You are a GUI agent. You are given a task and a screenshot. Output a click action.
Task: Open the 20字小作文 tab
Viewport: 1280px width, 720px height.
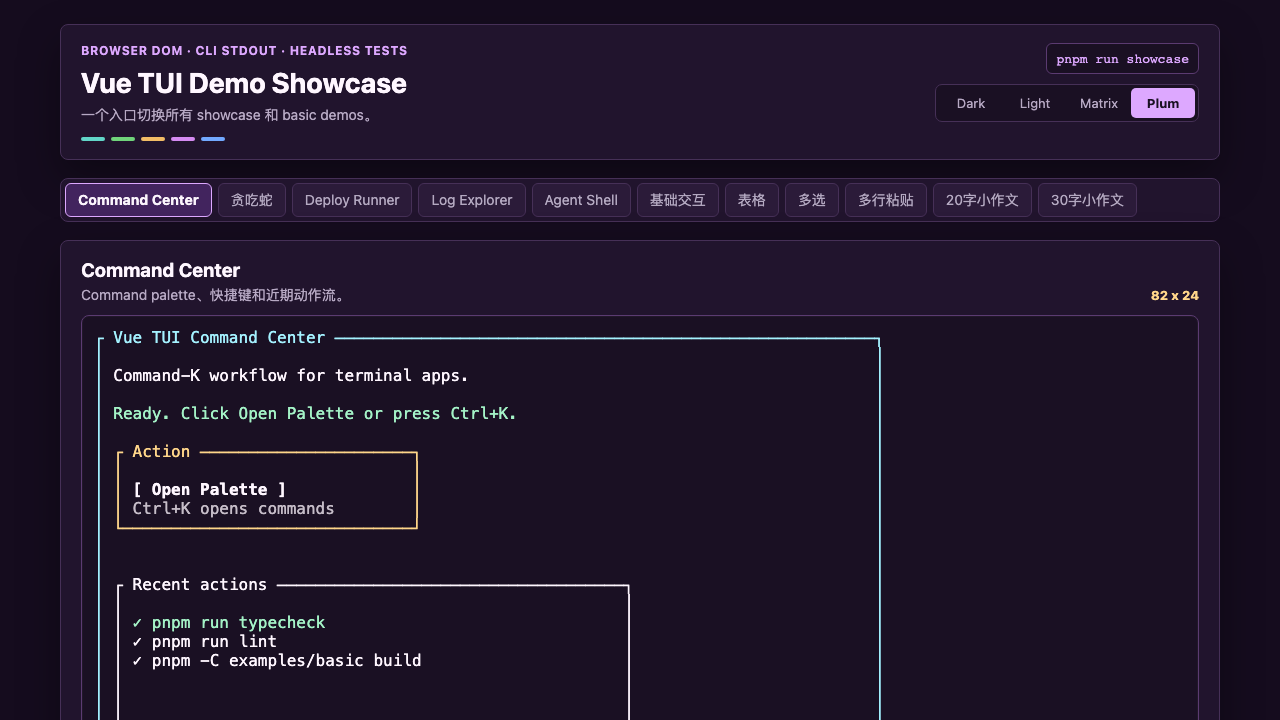(x=982, y=200)
